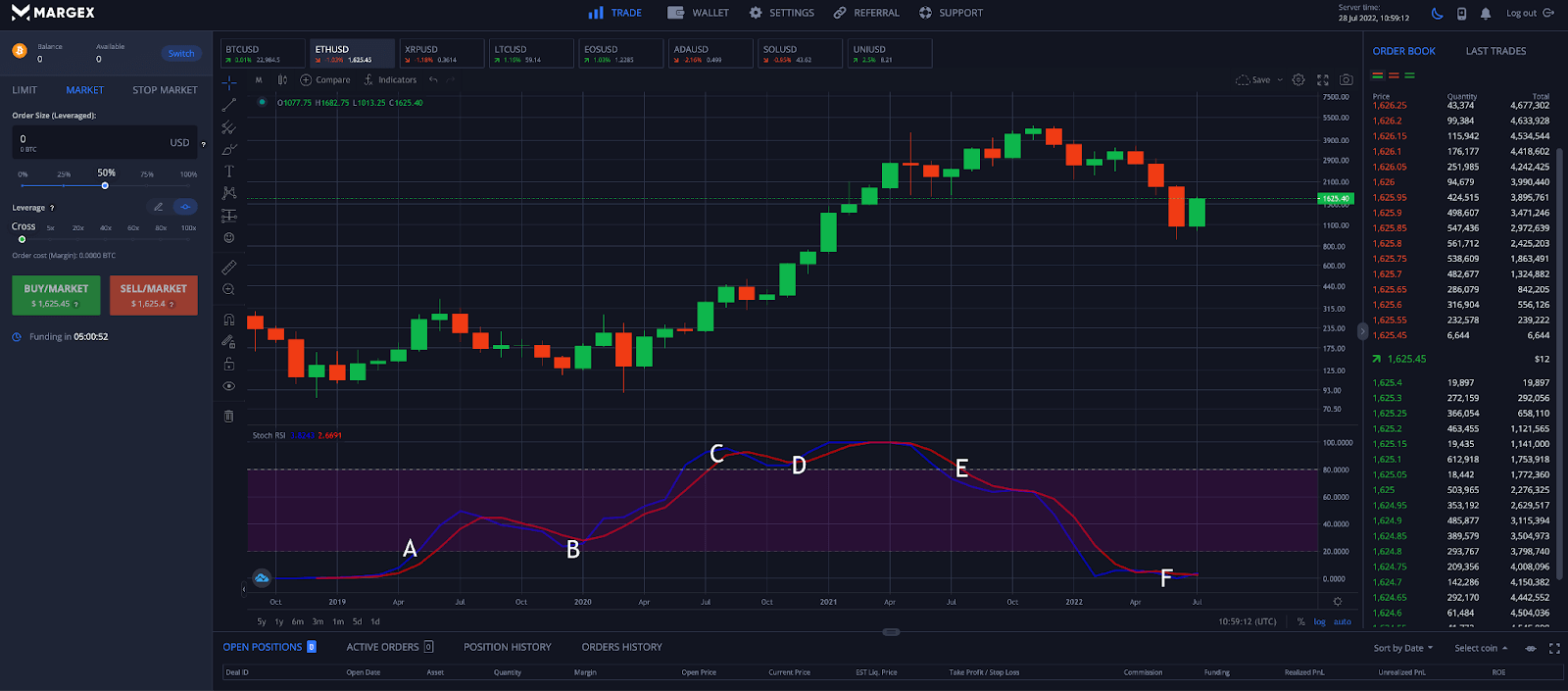The width and height of the screenshot is (1568, 691).
Task: Open the notifications bell
Action: point(1486,14)
